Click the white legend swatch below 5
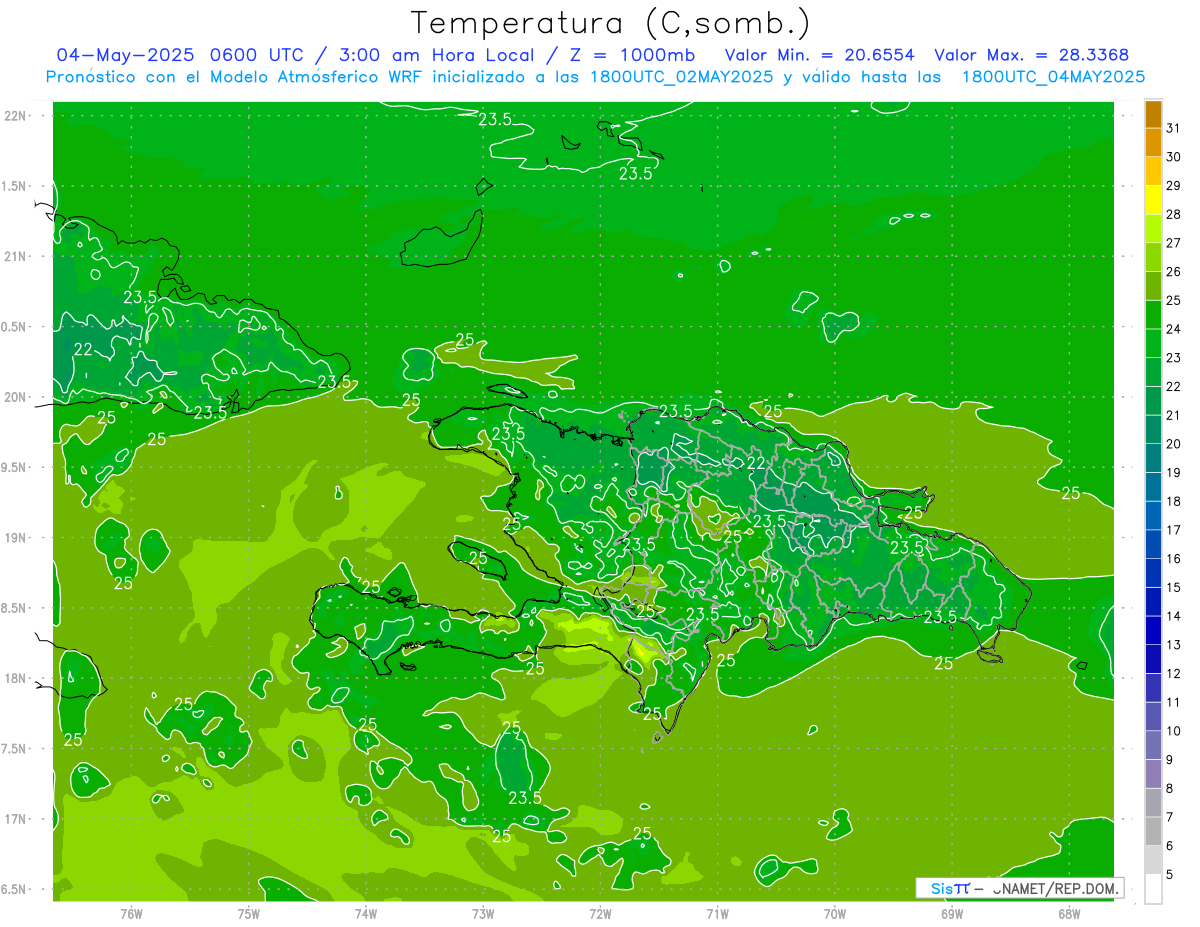The image size is (1200, 927). coord(1153,889)
